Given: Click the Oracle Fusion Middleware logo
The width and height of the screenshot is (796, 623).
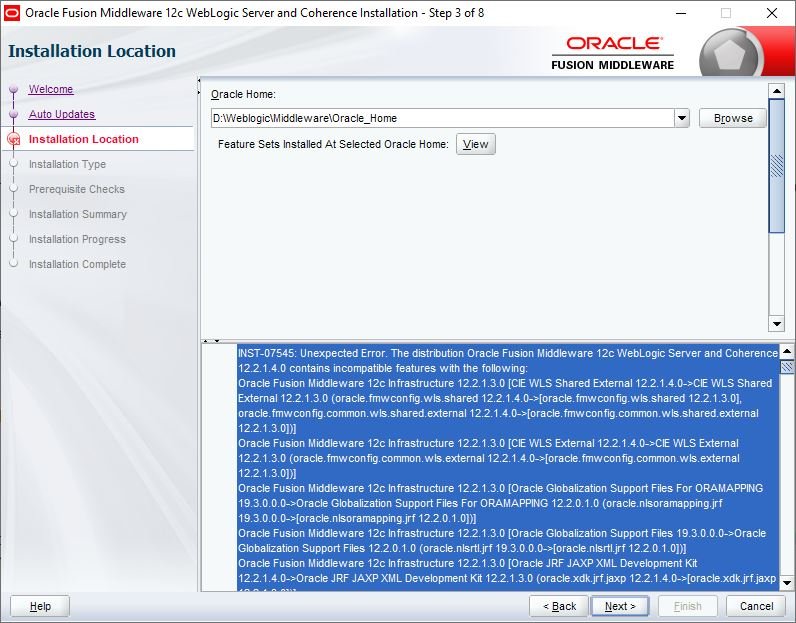Looking at the screenshot, I should click(x=613, y=53).
